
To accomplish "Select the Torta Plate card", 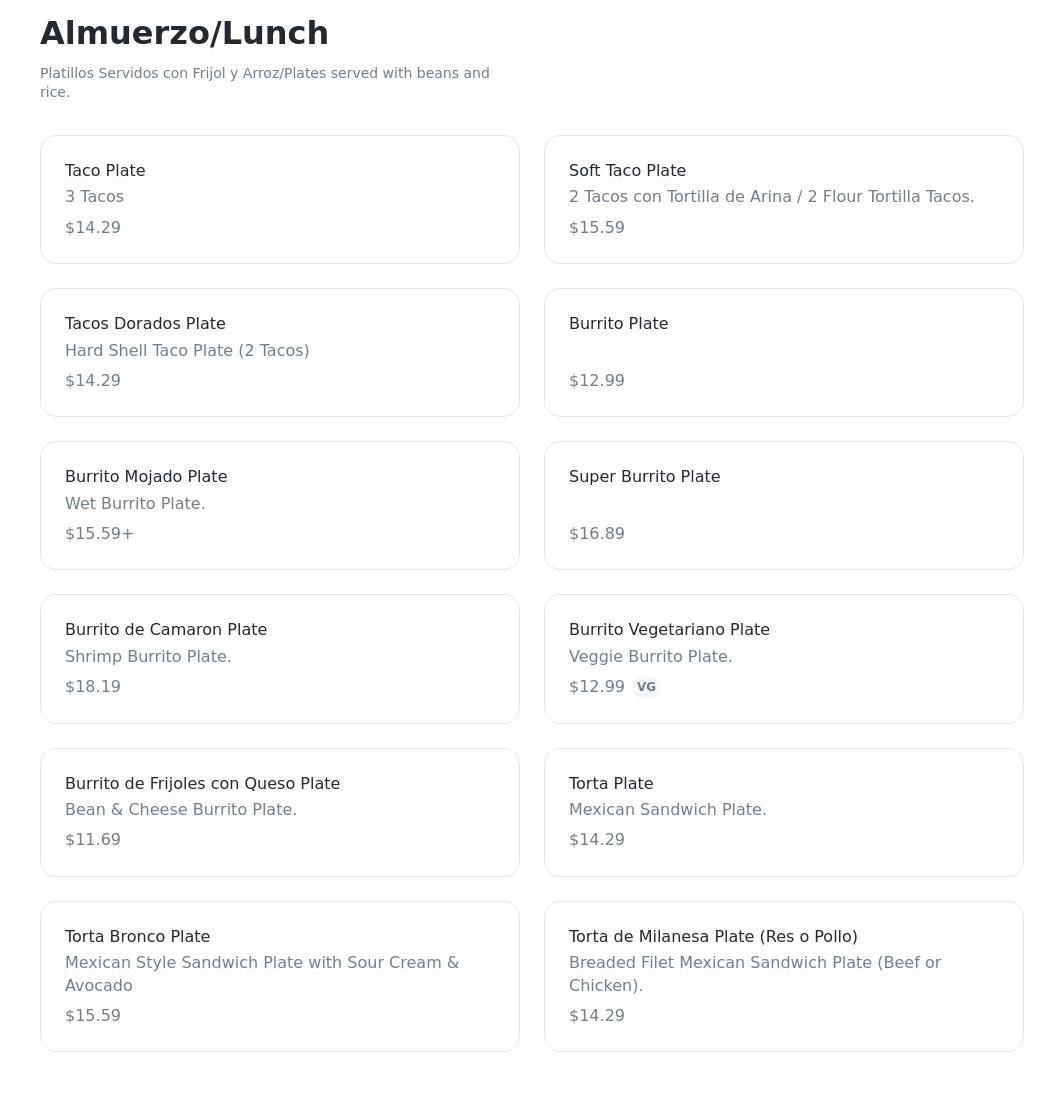I will point(784,813).
